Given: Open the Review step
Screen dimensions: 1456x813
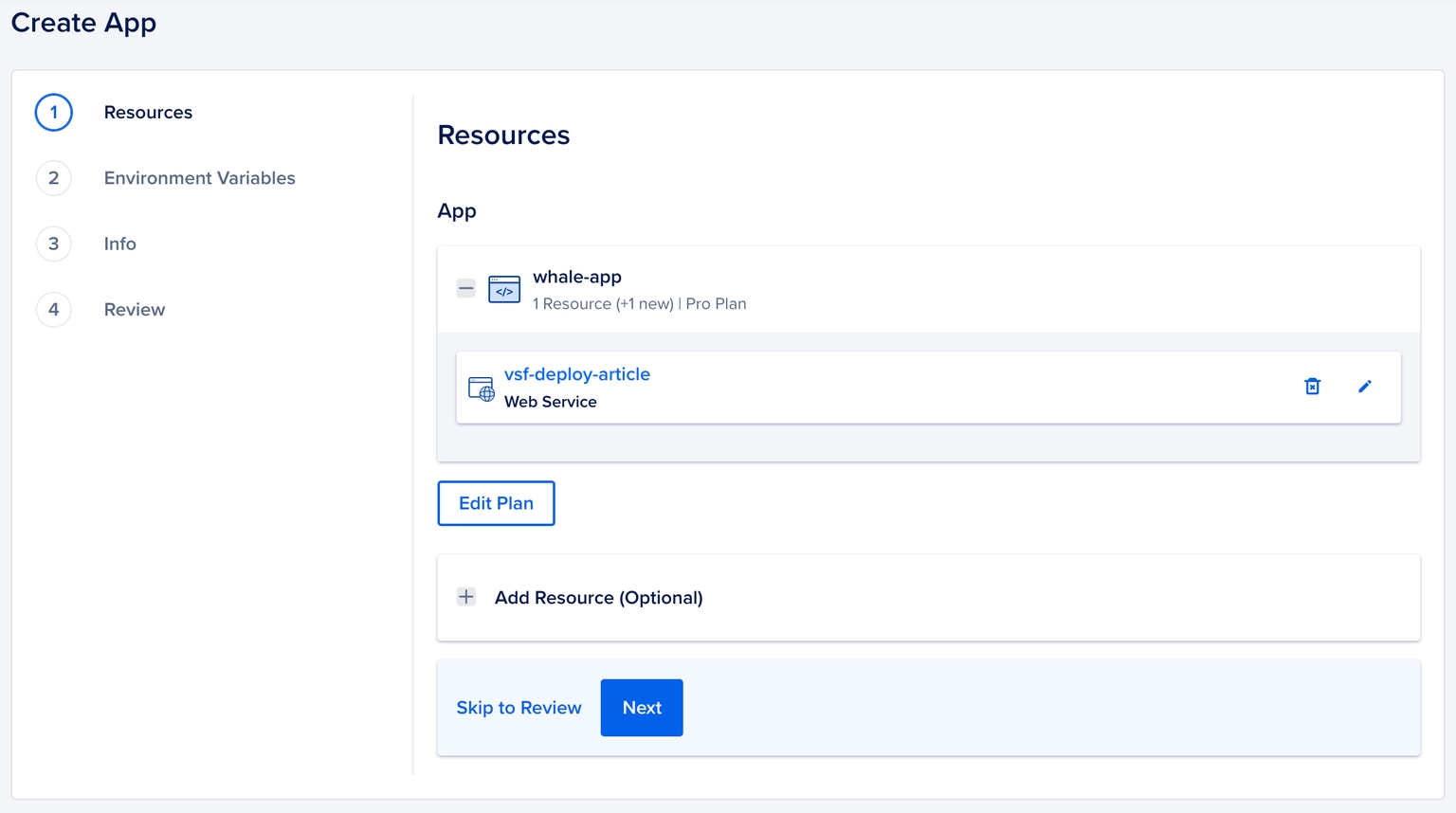Looking at the screenshot, I should click(135, 310).
